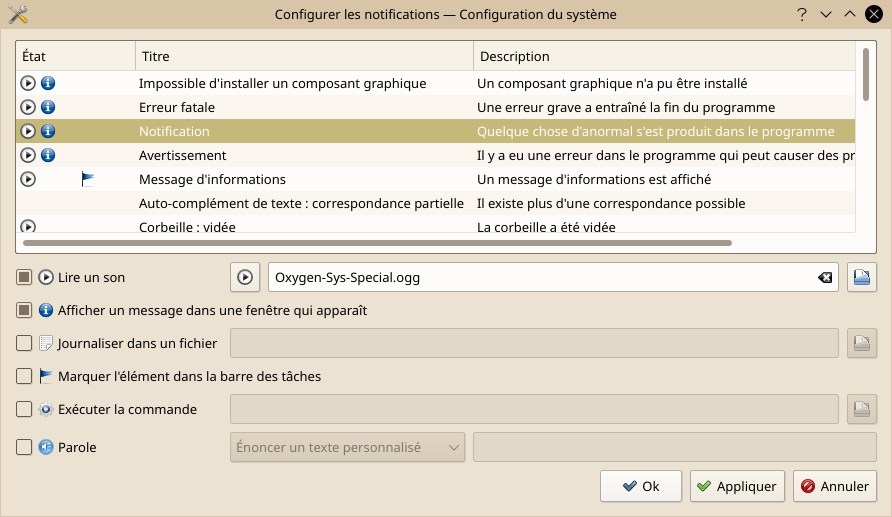Toggle the Lire un son checkbox
892x517 pixels.
pyautogui.click(x=24, y=277)
